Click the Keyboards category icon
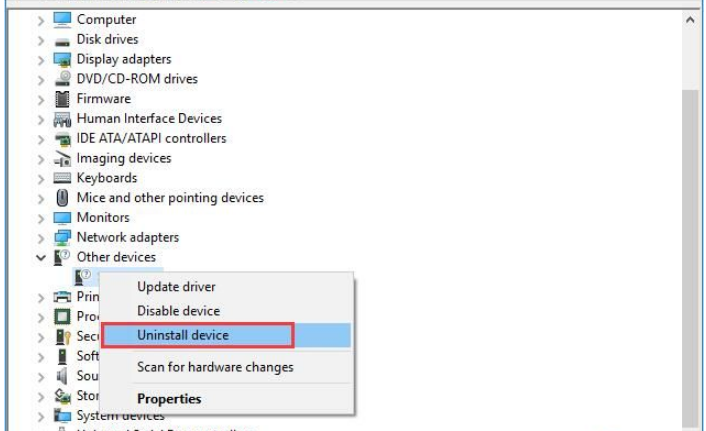The height and width of the screenshot is (431, 706). pyautogui.click(x=62, y=178)
